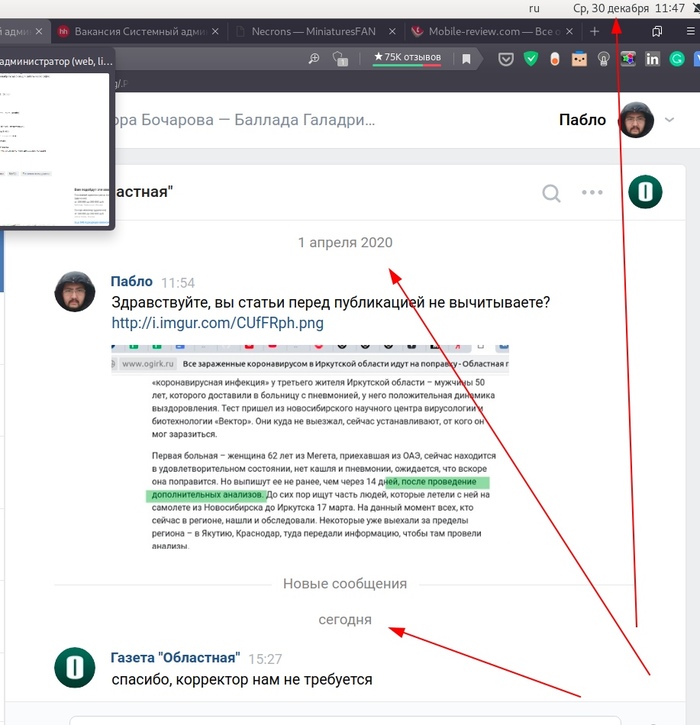
Task: Click the system clock showing Ср, 30 декабря 11:47
Action: 629,8
